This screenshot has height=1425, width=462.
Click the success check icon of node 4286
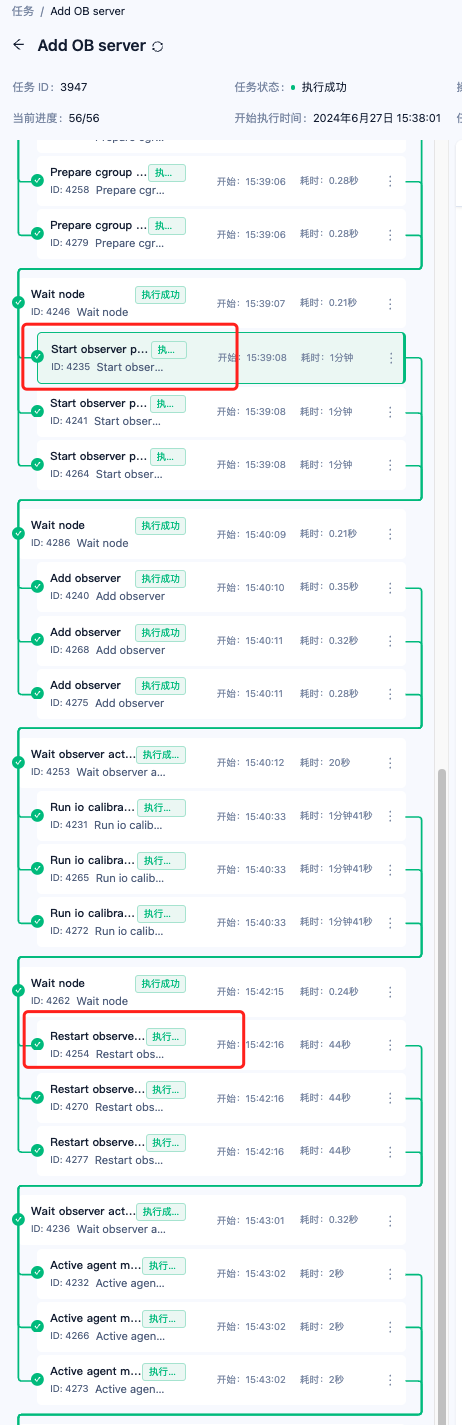pyautogui.click(x=18, y=534)
